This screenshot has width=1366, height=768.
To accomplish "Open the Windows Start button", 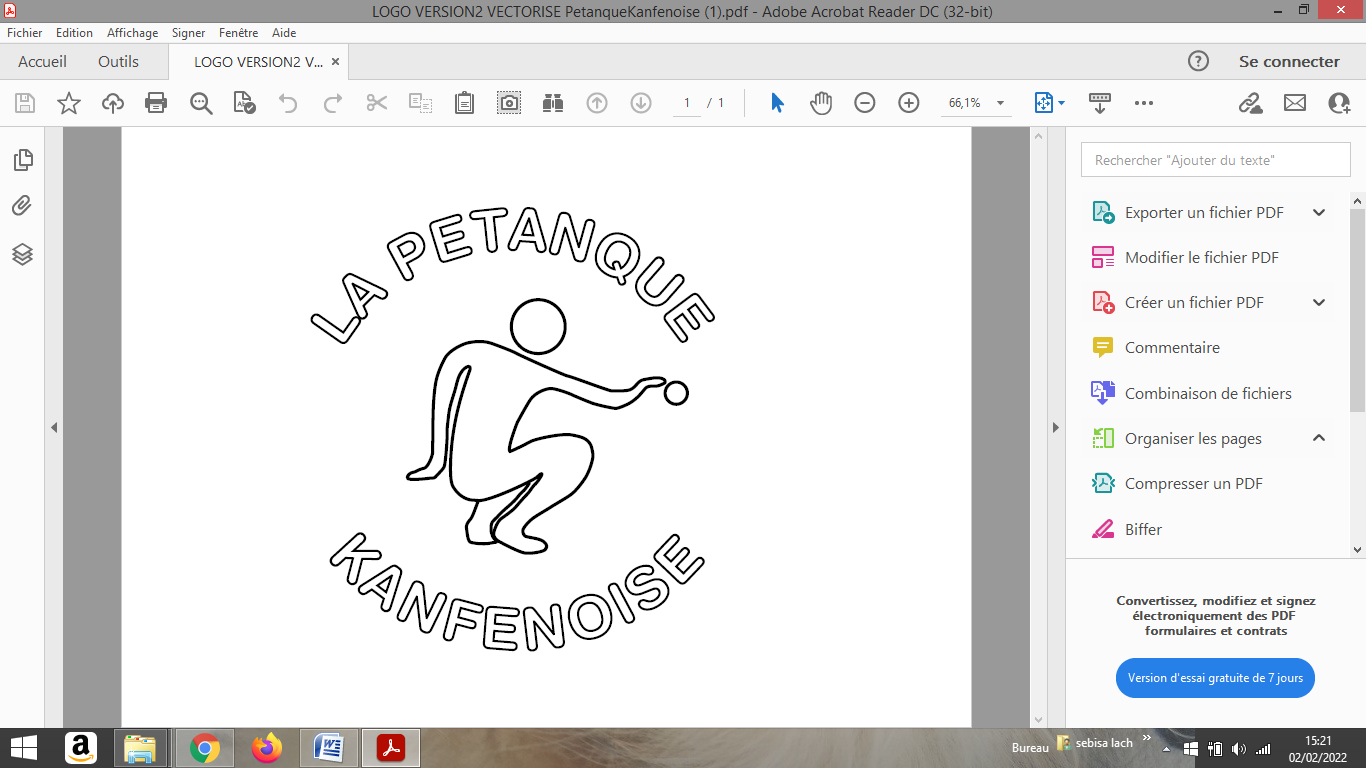I will tap(23, 747).
